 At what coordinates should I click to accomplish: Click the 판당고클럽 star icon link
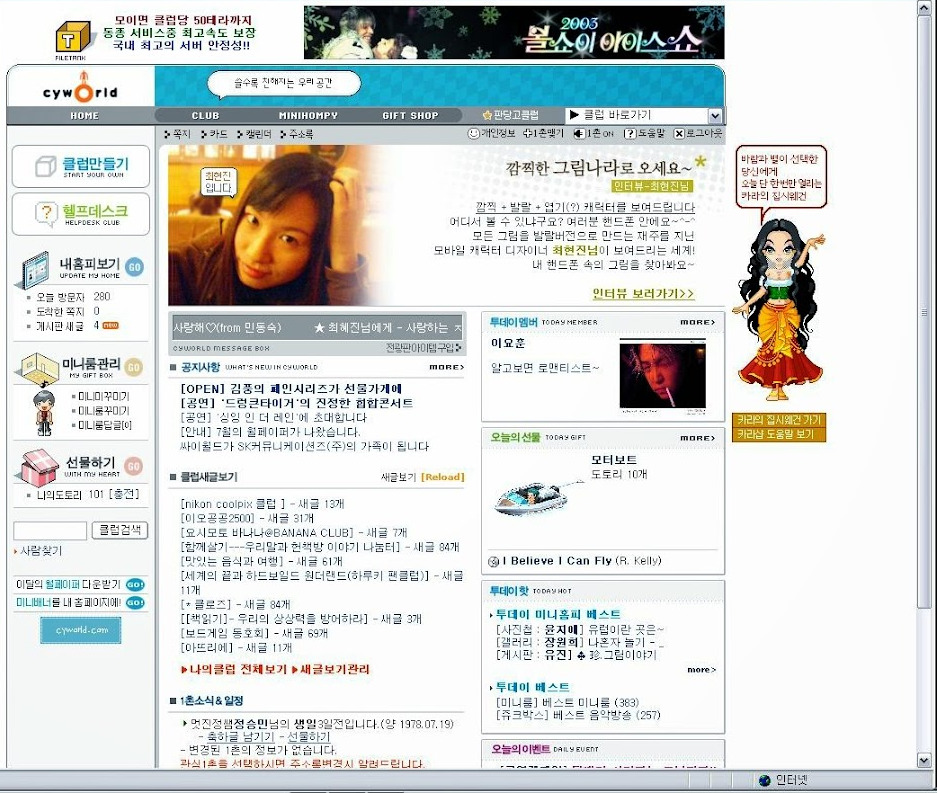[x=510, y=115]
